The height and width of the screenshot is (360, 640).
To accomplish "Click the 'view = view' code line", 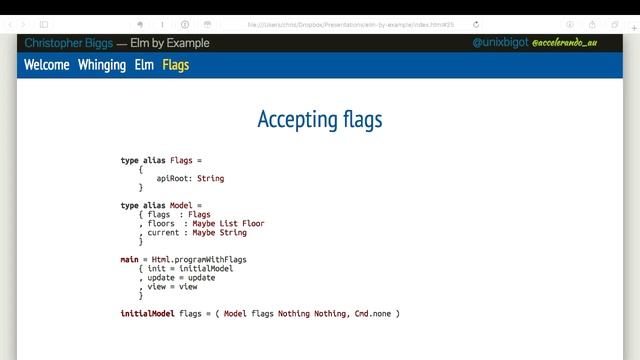I will click(168, 287).
